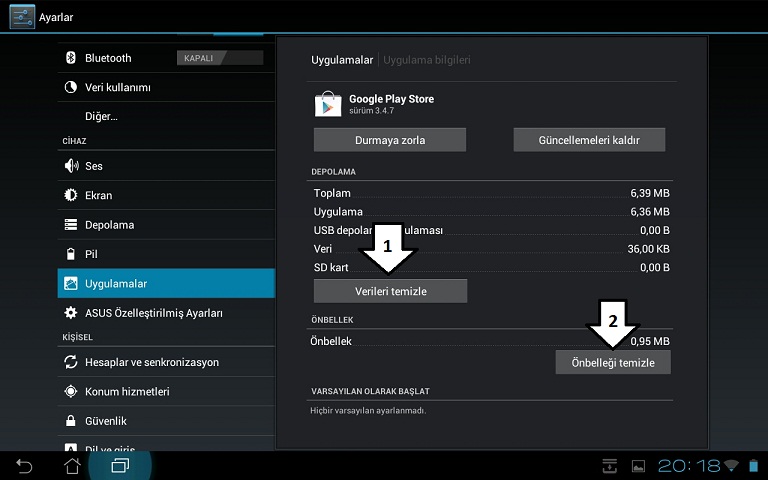Tap the Ses speaker icon
Viewport: 768px width, 480px height.
click(x=71, y=166)
